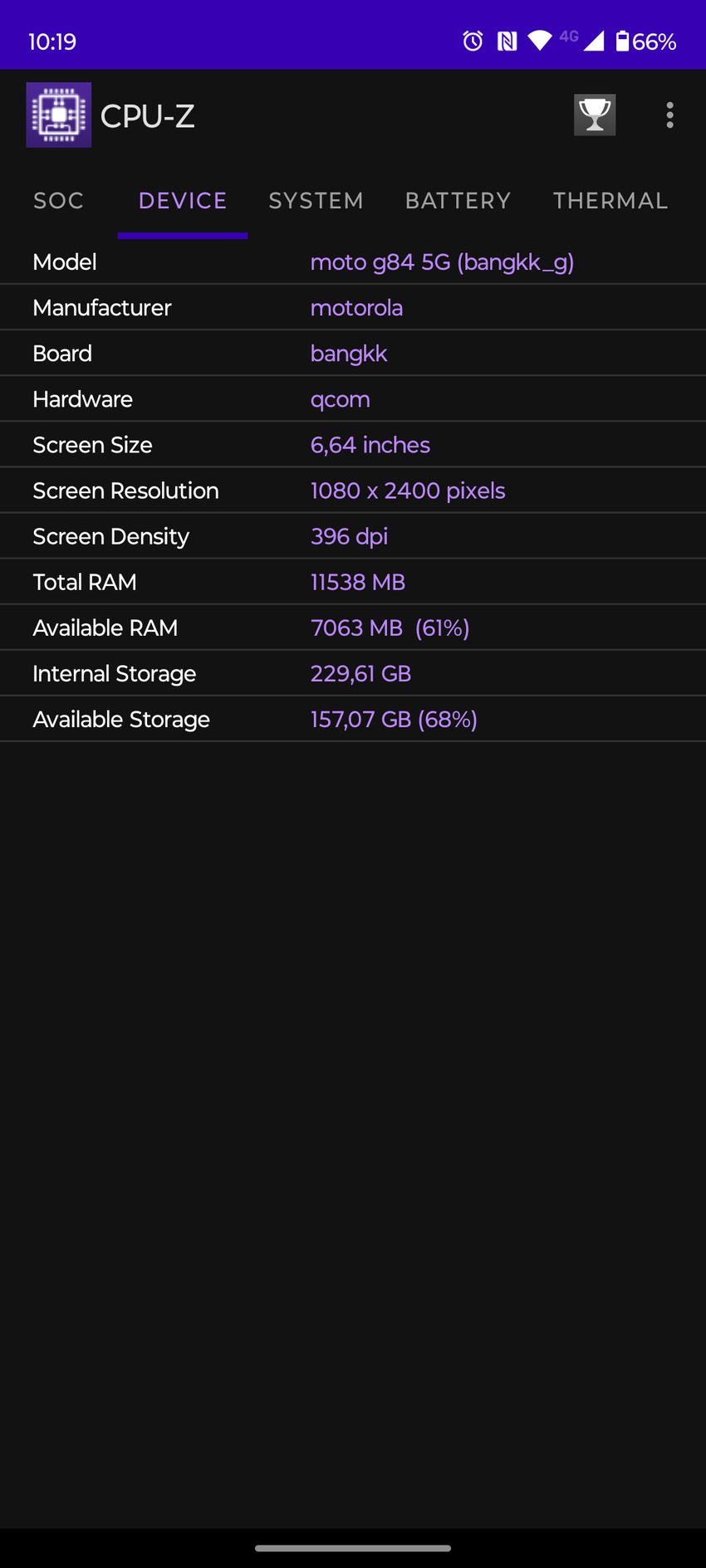Screen dimensions: 706x1568
Task: Select the Manufacturer motorola row
Action: (x=353, y=308)
